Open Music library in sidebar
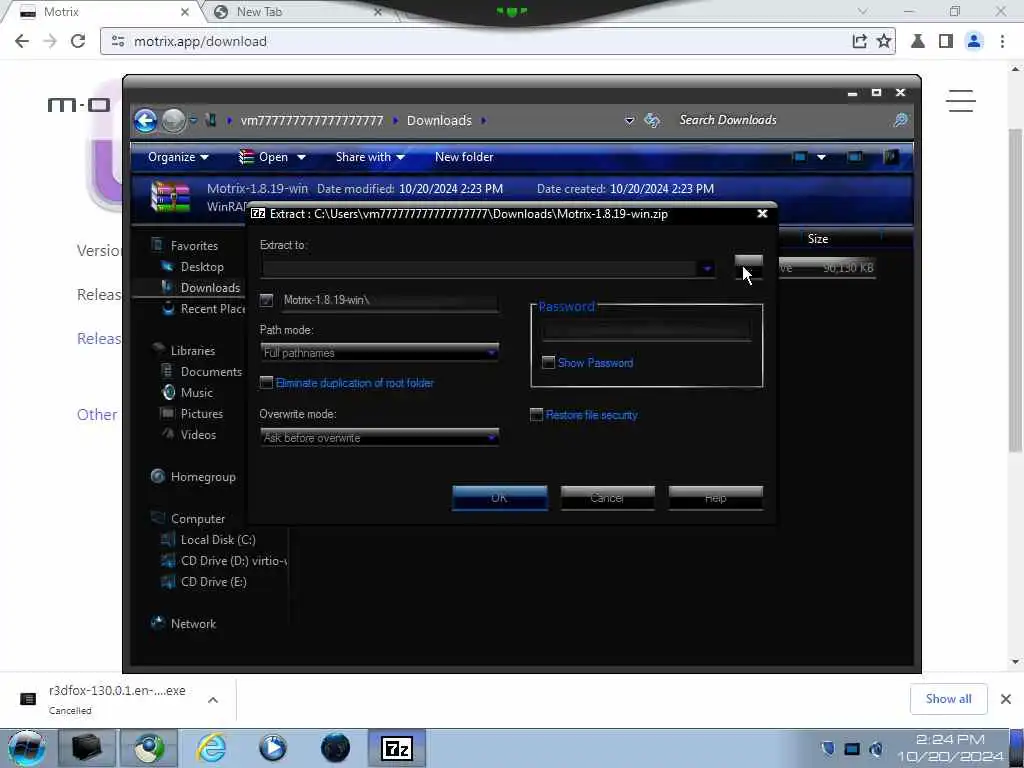The width and height of the screenshot is (1024, 768). [x=197, y=392]
